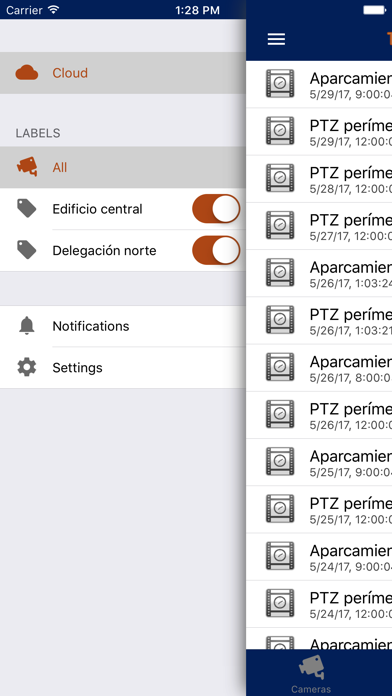This screenshot has height=696, width=392.
Task: Open the Notifications menu entry
Action: click(123, 326)
